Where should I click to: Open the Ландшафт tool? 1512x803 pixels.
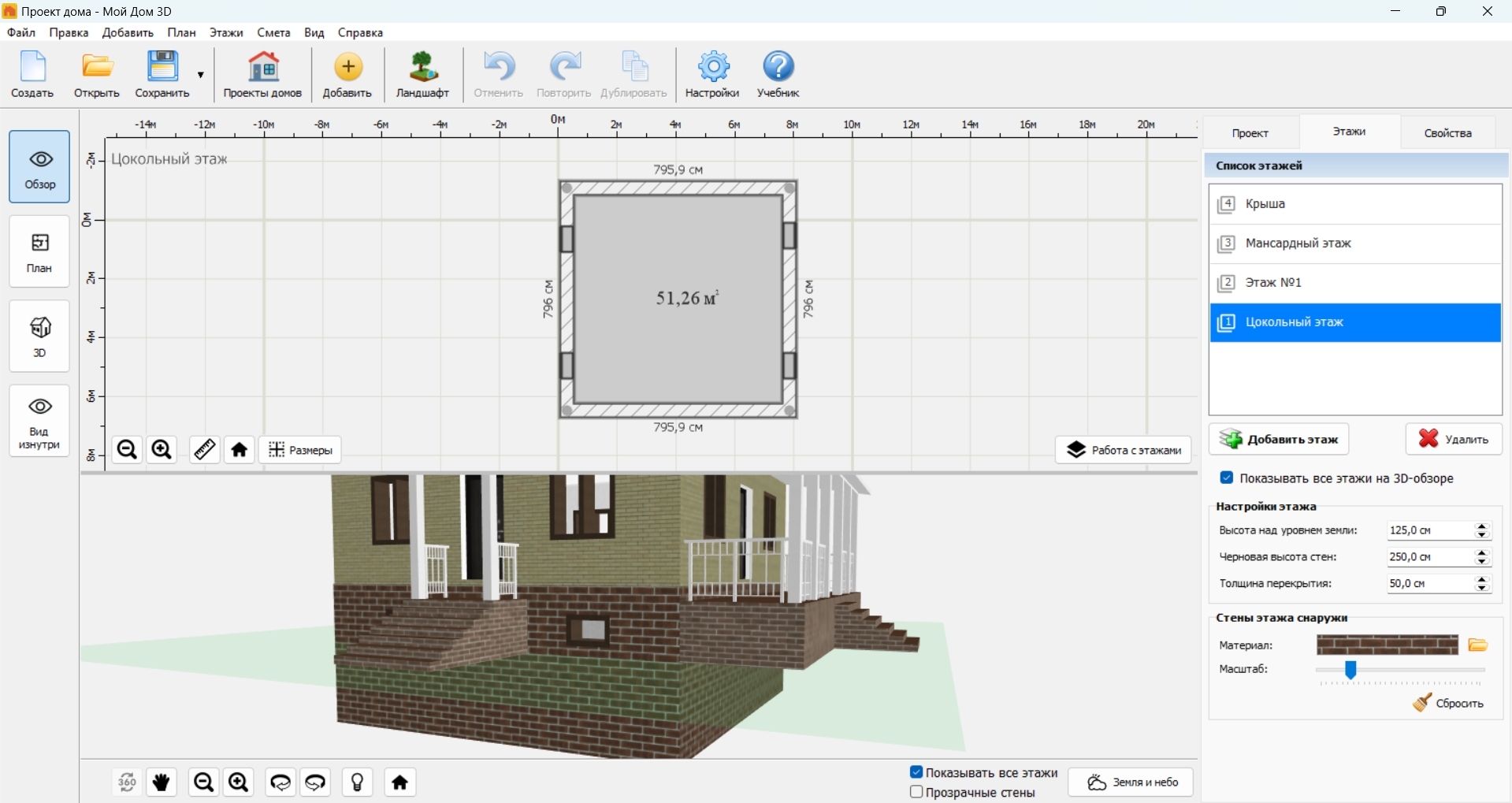pos(423,75)
